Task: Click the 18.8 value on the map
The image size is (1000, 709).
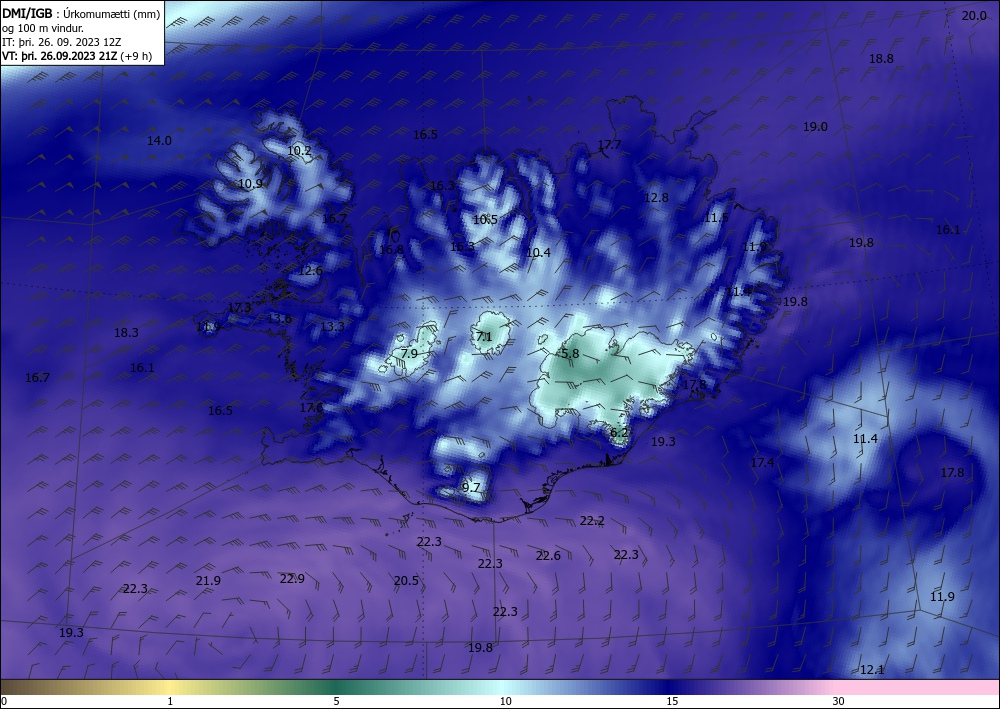Action: pyautogui.click(x=881, y=59)
